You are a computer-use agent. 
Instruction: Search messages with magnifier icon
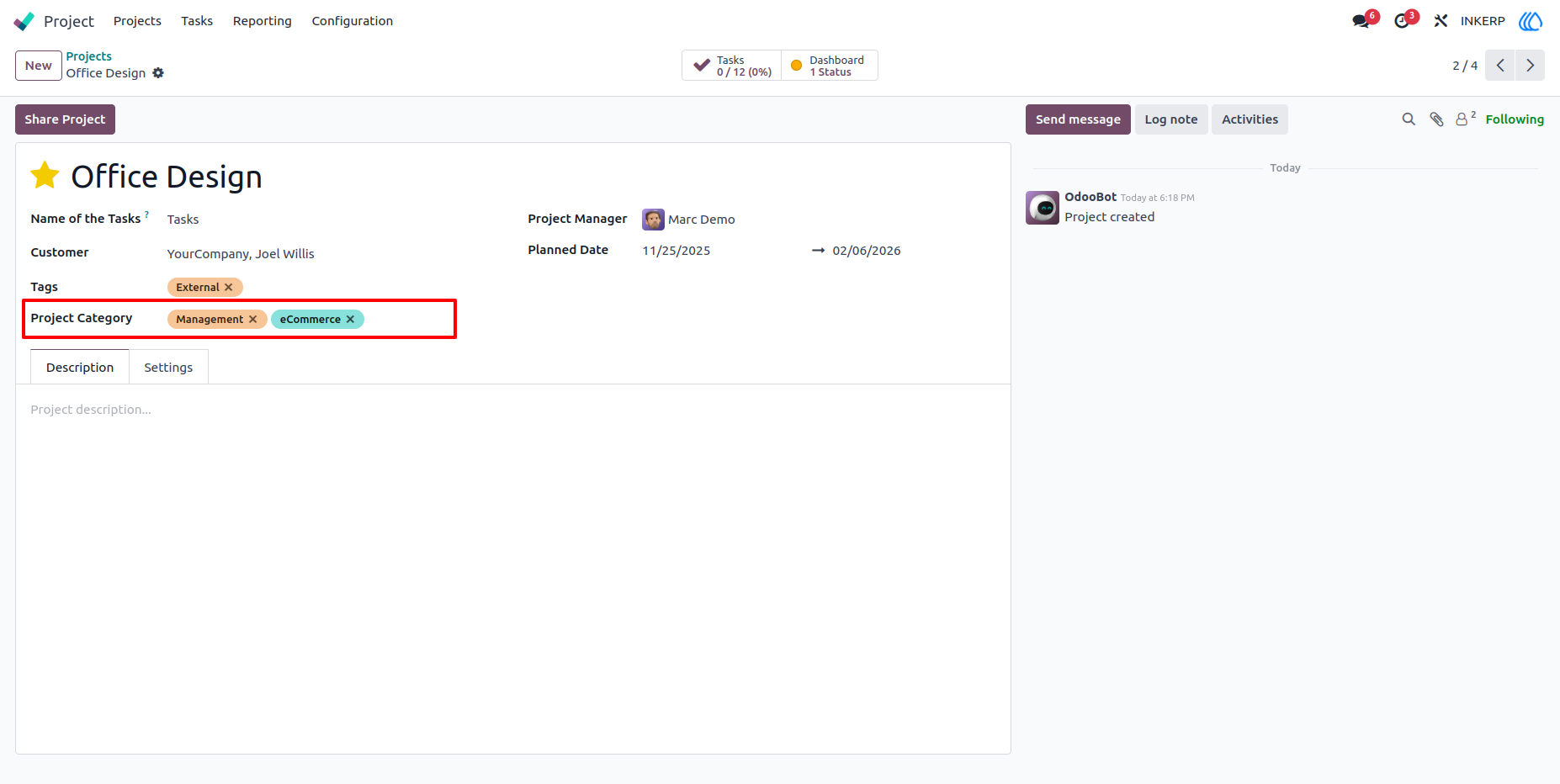click(x=1409, y=119)
